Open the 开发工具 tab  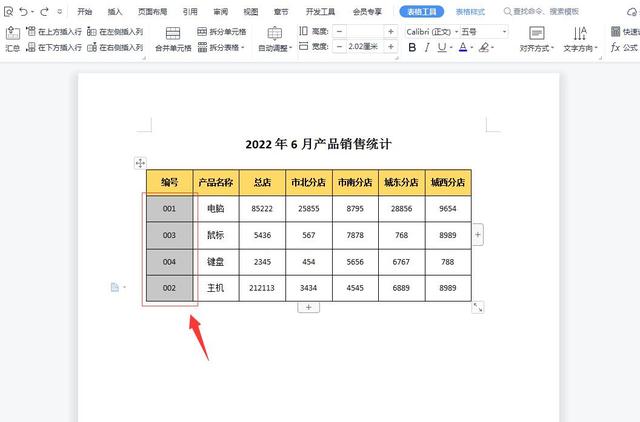point(320,11)
